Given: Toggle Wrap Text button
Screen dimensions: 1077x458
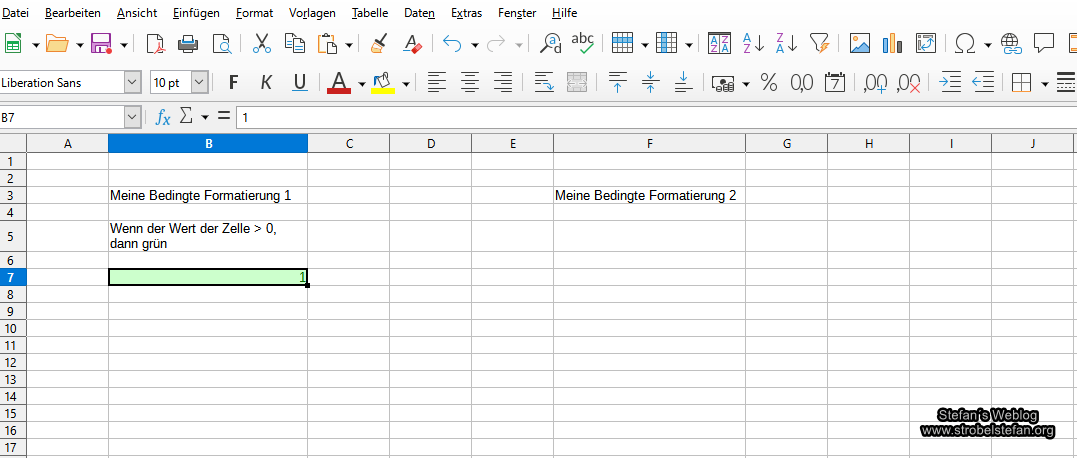Looking at the screenshot, I should point(544,83).
